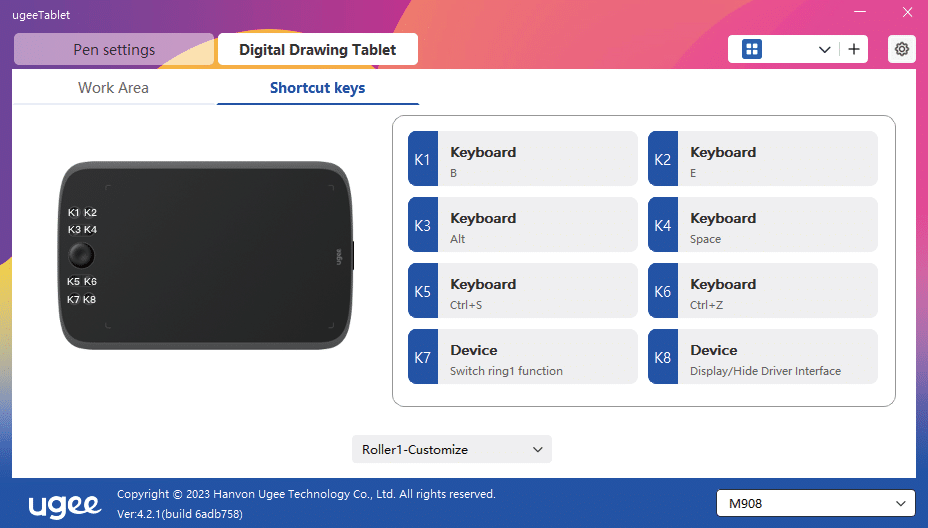Select the Shortcut keys sub-tab
The width and height of the screenshot is (928, 528).
[318, 88]
